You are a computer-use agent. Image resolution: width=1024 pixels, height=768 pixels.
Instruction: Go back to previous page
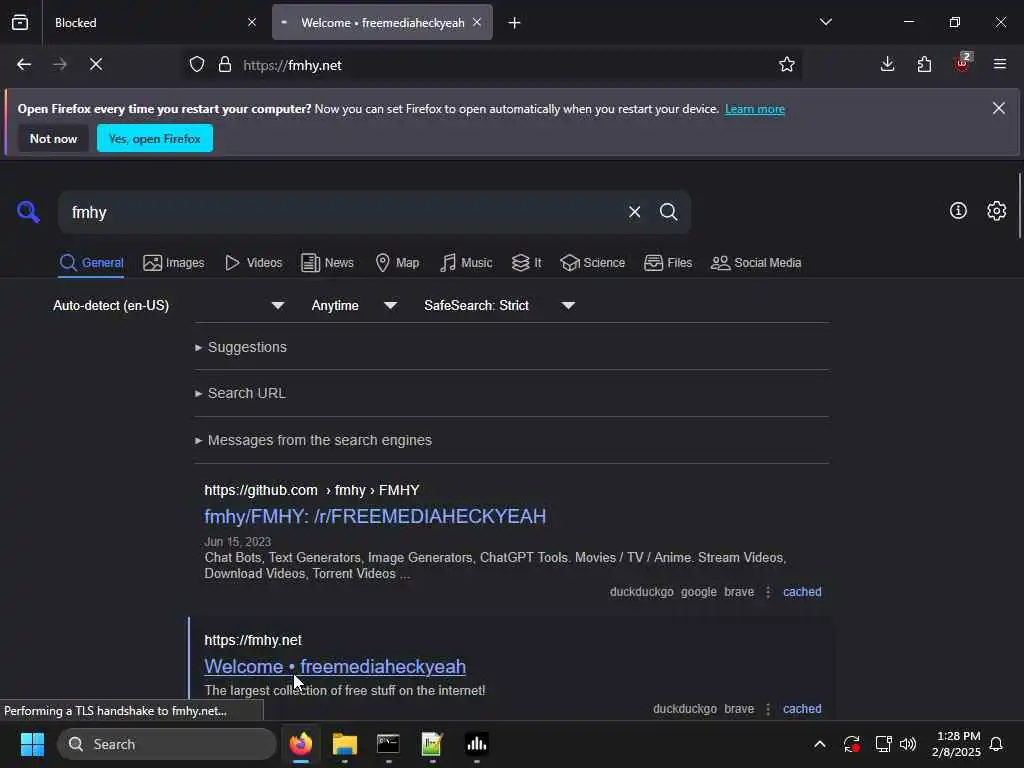[24, 64]
